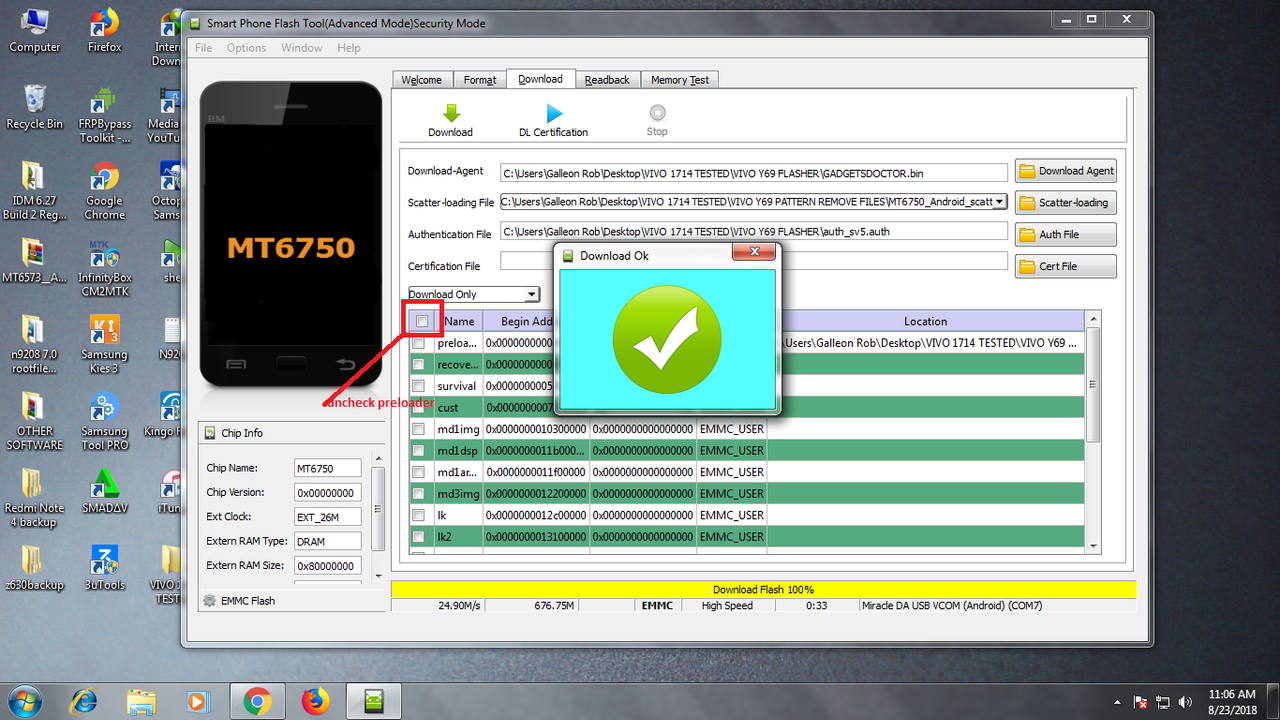Toggle the md1dsp row checkbox
Screen dimensions: 1280x720
click(x=418, y=451)
